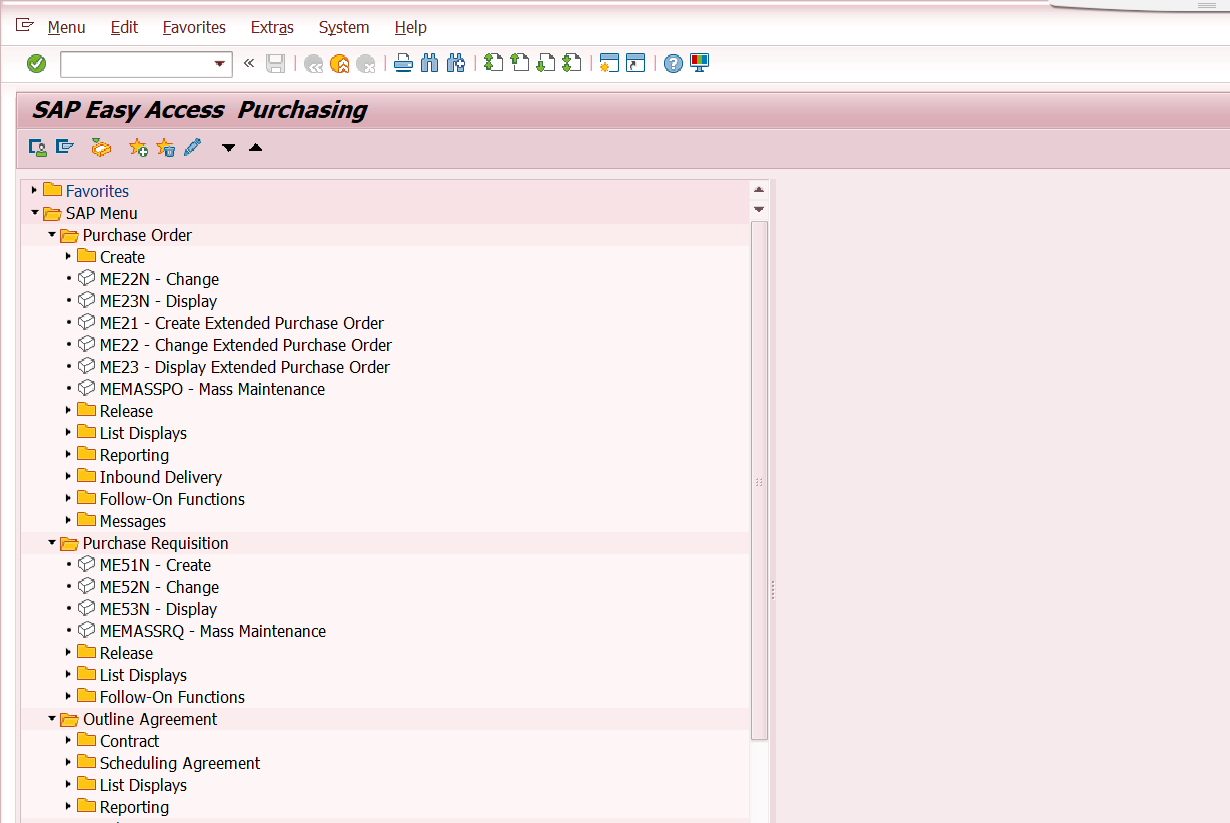
Task: Click in the transaction command input field
Action: pos(136,64)
